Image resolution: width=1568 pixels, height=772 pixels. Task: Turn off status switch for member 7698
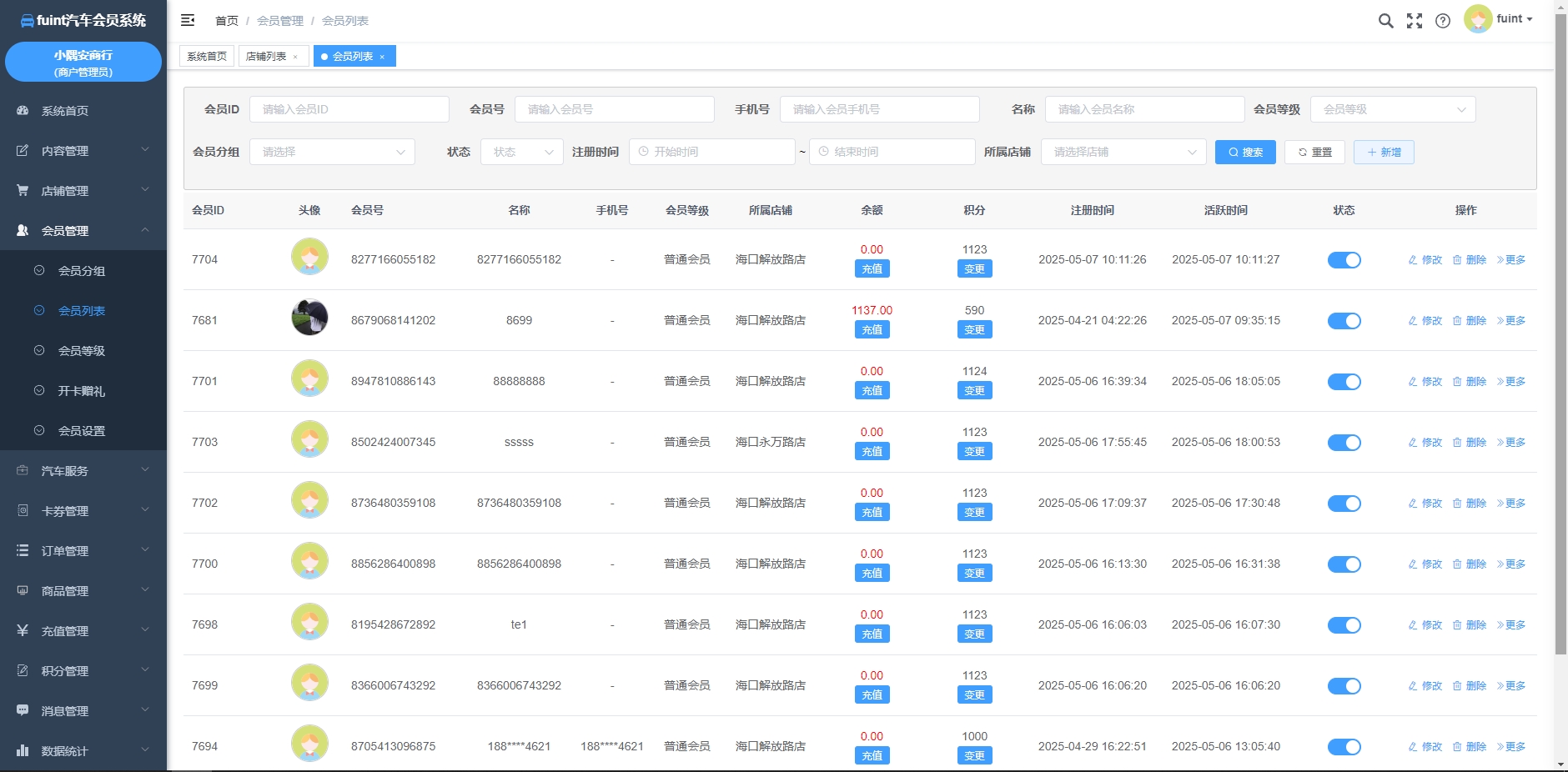(1344, 625)
